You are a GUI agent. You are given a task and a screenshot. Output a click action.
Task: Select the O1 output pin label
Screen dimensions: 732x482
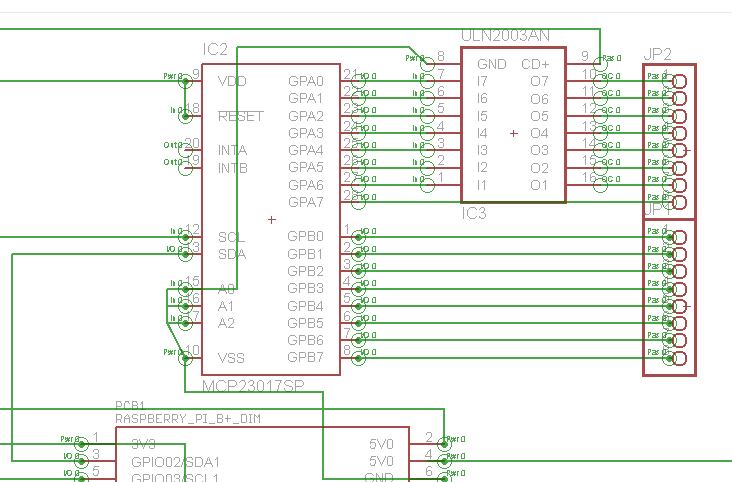point(540,185)
